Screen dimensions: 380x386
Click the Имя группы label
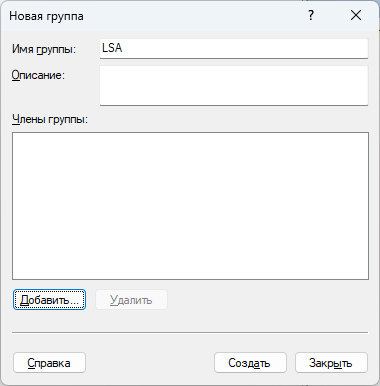click(x=44, y=49)
